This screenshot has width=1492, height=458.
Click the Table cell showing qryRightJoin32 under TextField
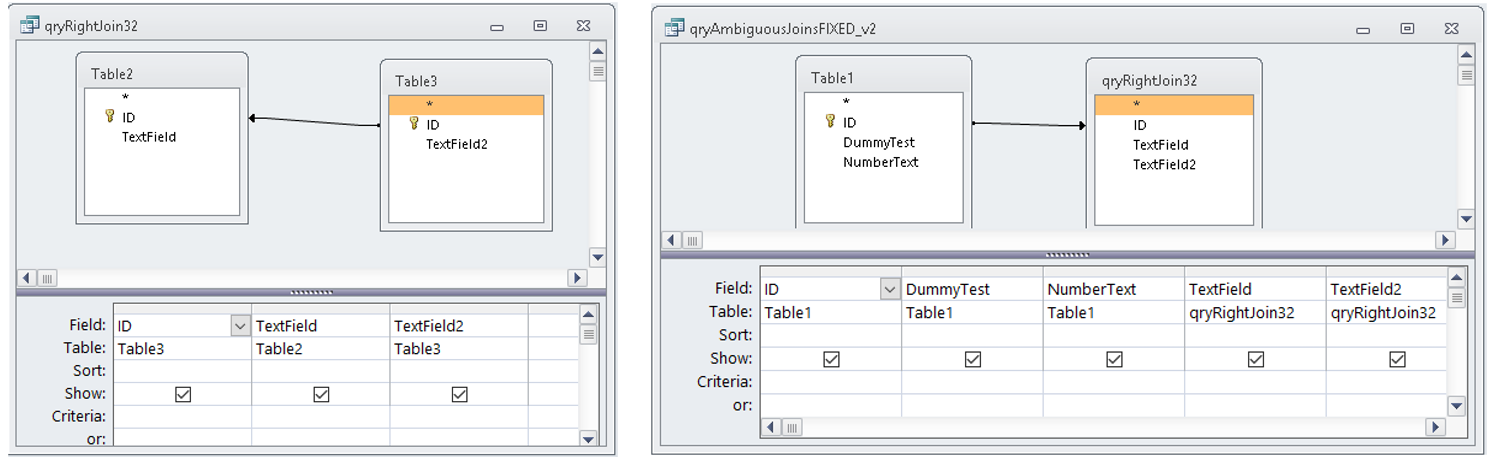[x=1255, y=313]
